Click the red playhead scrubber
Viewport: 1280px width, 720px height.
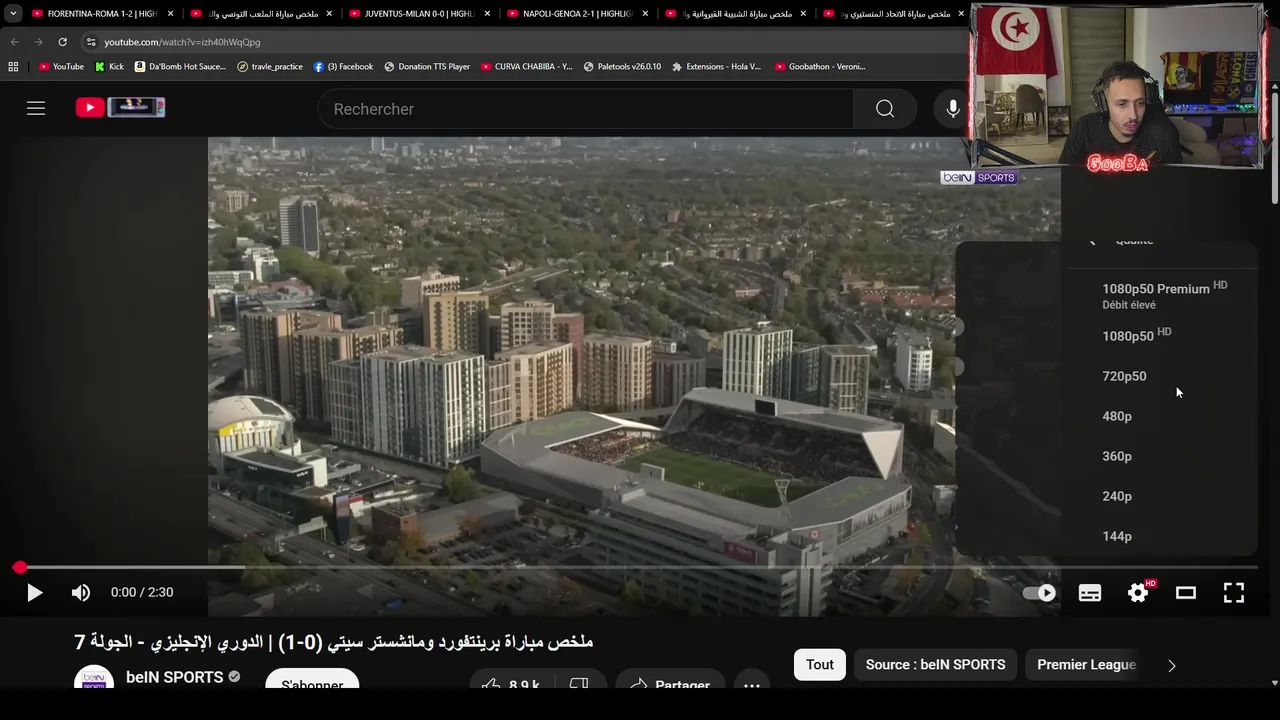[x=20, y=568]
